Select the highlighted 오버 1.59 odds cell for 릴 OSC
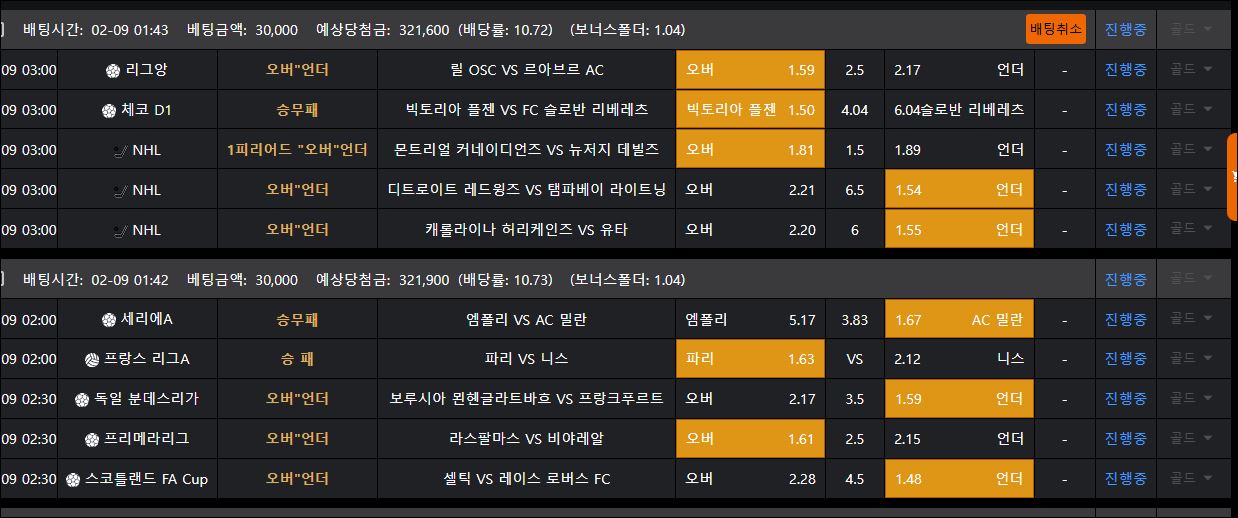The image size is (1238, 518). click(750, 70)
